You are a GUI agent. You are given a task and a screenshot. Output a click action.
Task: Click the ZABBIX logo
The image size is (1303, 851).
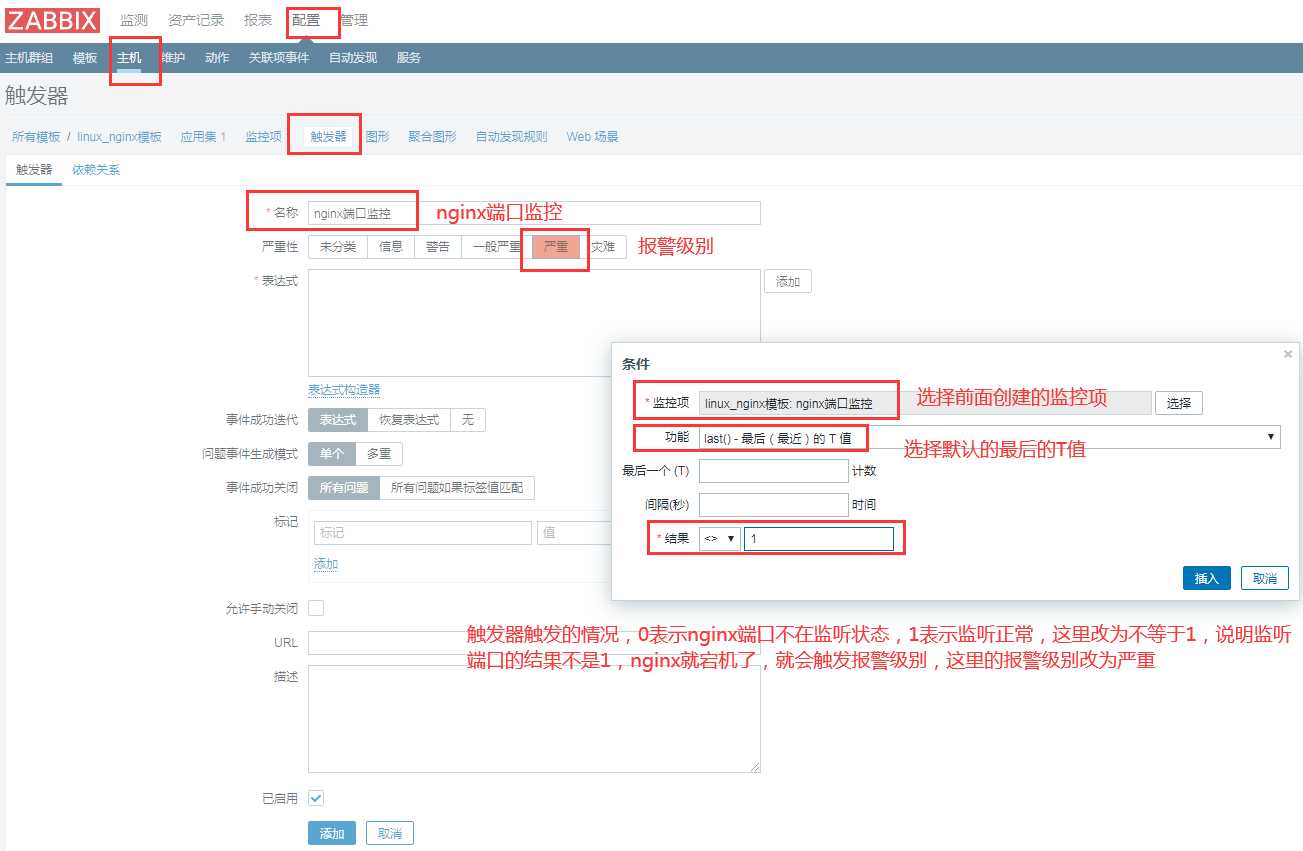pos(52,21)
